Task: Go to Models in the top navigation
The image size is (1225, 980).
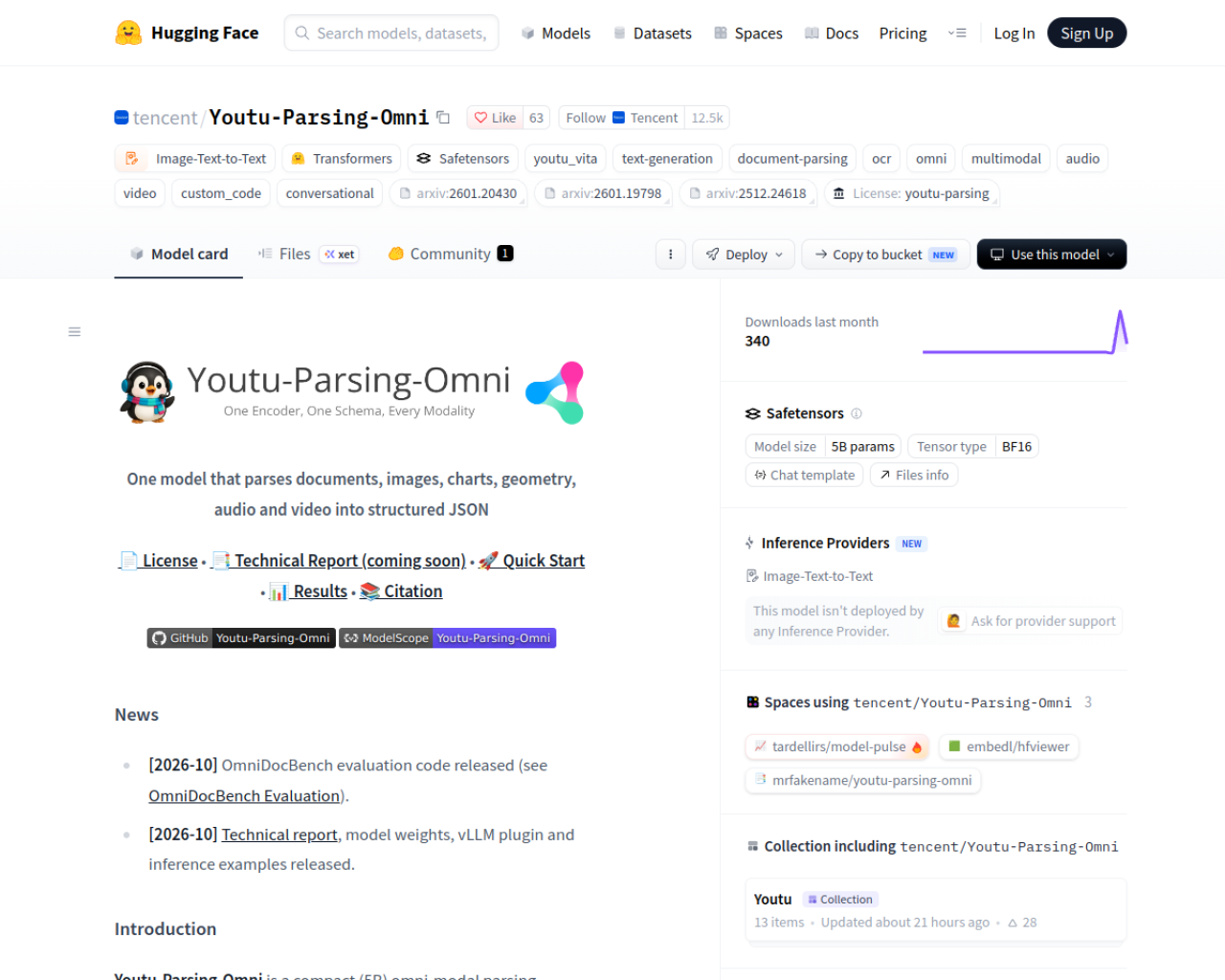Action: click(x=556, y=33)
